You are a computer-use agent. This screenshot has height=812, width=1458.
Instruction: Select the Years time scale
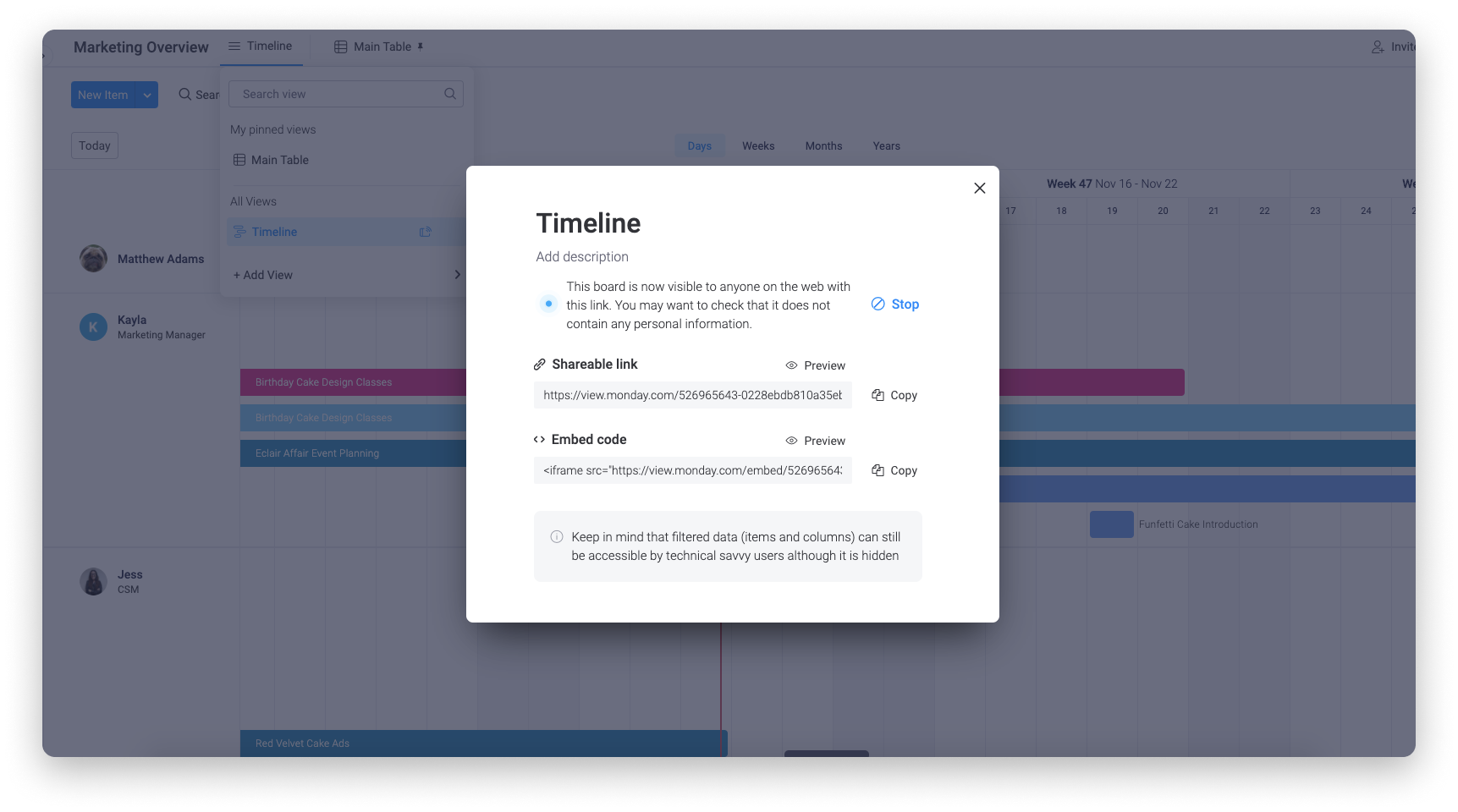click(886, 145)
